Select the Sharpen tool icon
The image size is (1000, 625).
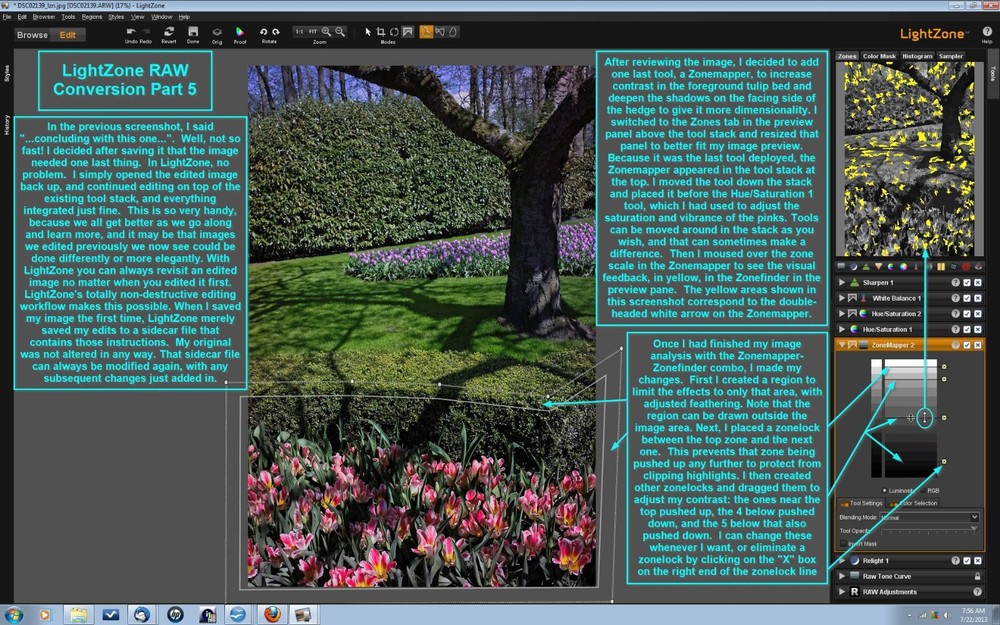pos(866,267)
